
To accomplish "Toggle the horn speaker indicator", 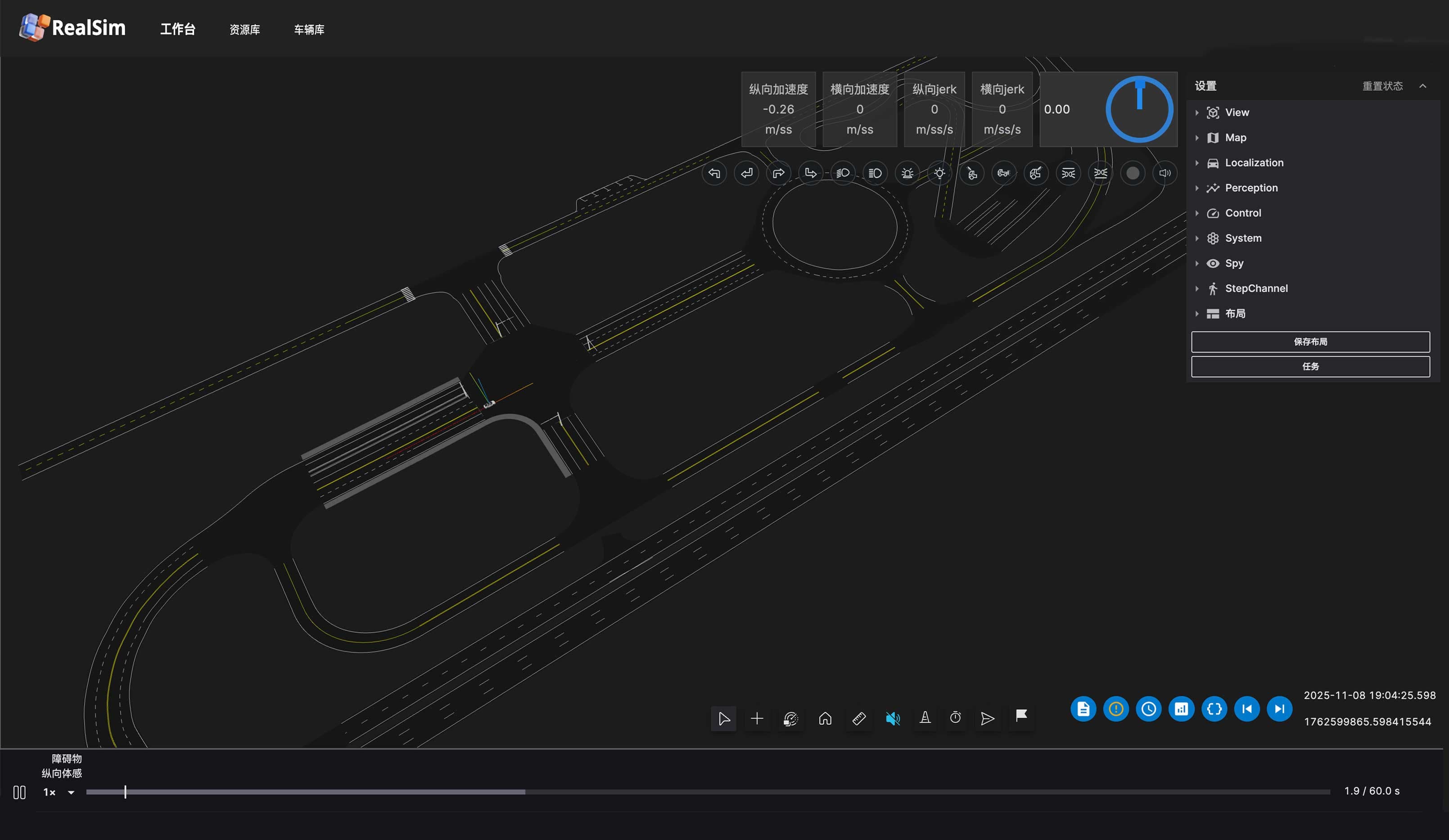I will pyautogui.click(x=1165, y=173).
